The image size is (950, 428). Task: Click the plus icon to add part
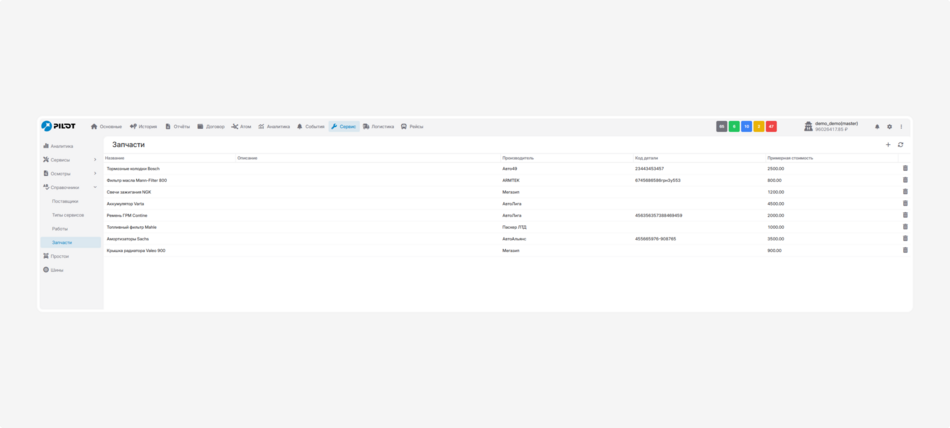pyautogui.click(x=888, y=145)
